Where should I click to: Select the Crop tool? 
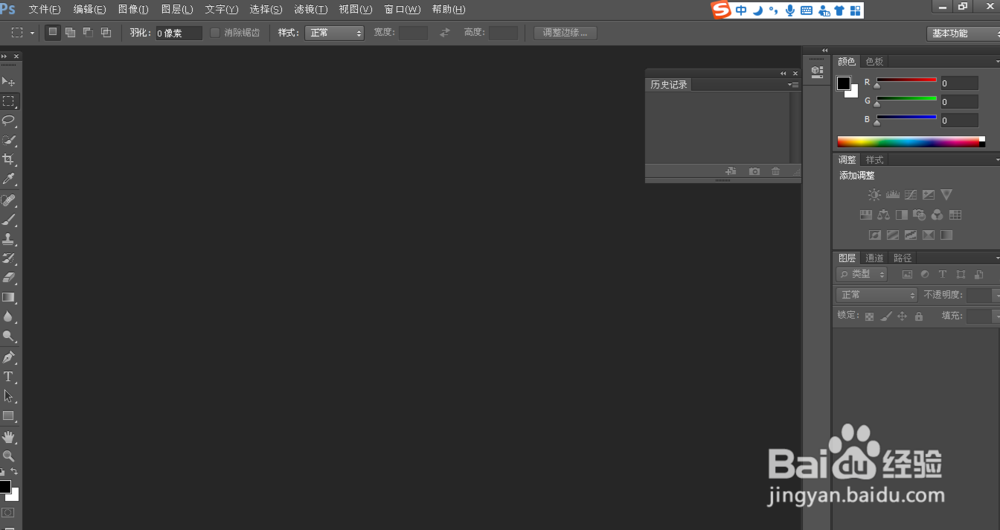click(x=8, y=159)
